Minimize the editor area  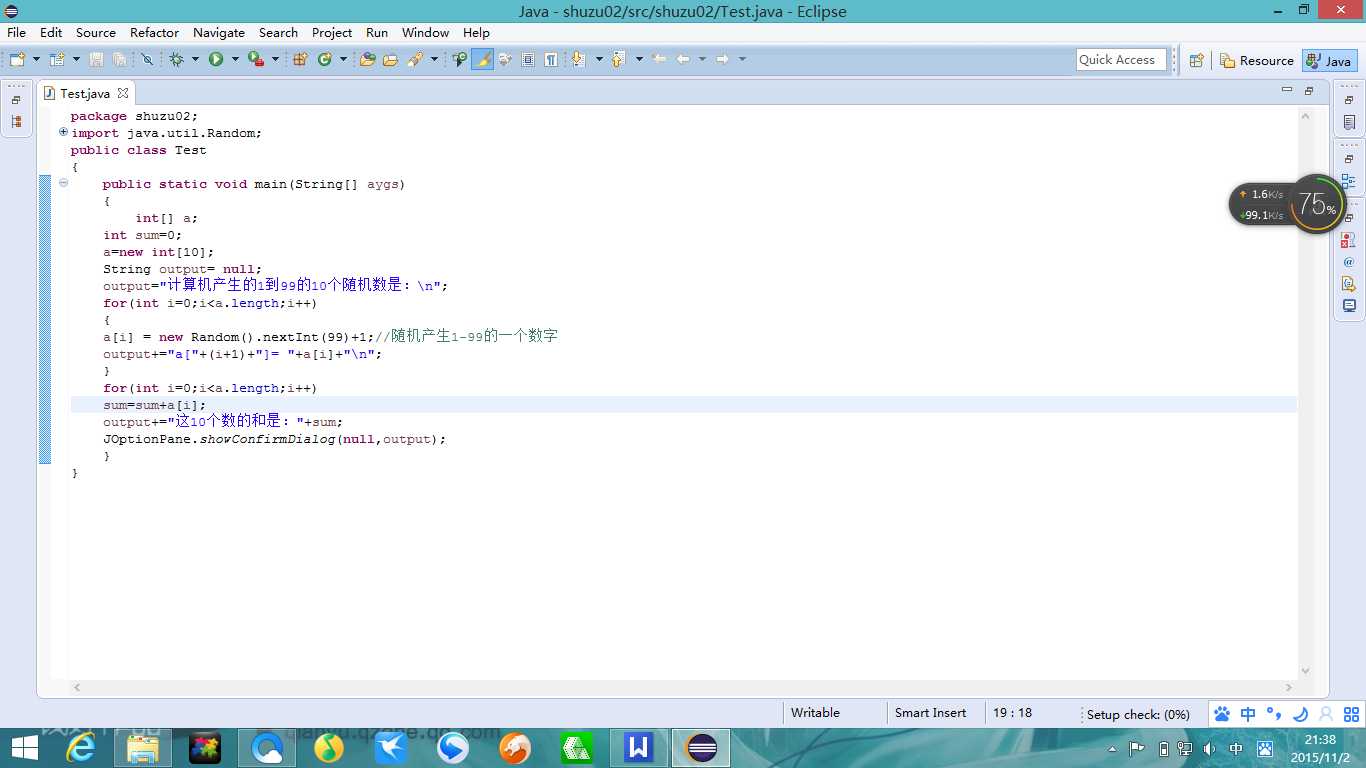pyautogui.click(x=1287, y=90)
